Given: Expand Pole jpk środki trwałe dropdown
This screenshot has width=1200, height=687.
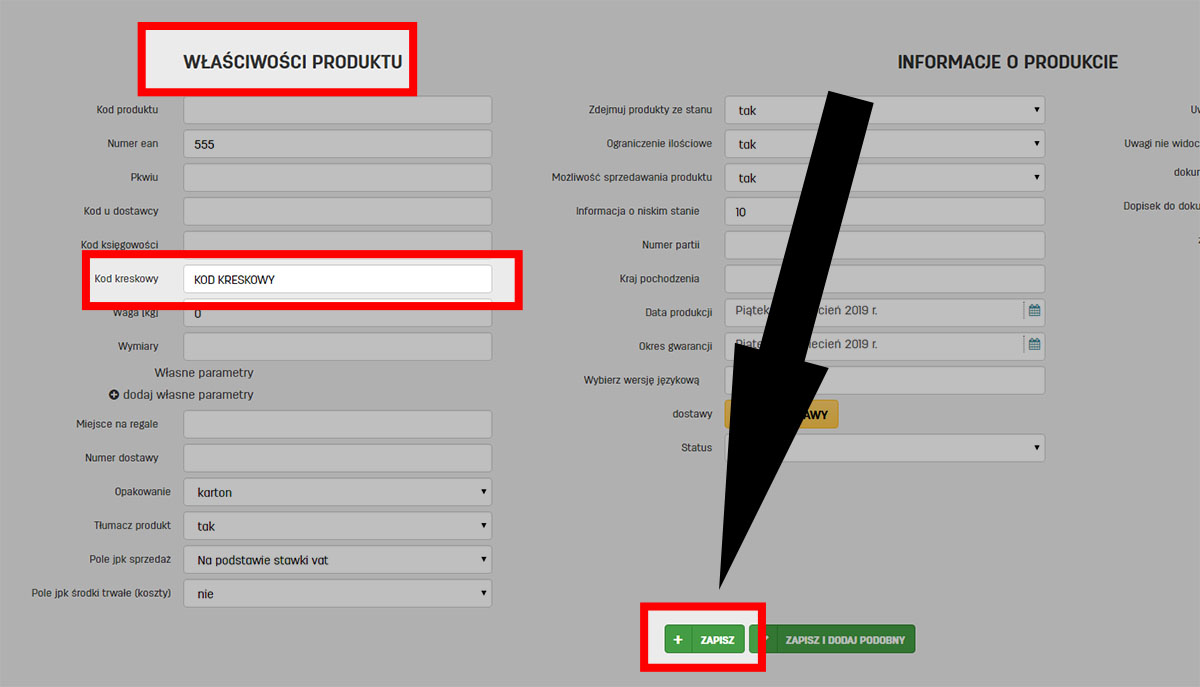Looking at the screenshot, I should point(337,594).
